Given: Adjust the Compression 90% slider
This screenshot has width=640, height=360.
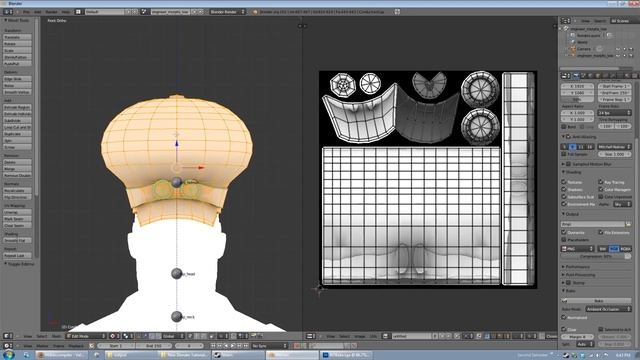Looking at the screenshot, I should coord(596,256).
